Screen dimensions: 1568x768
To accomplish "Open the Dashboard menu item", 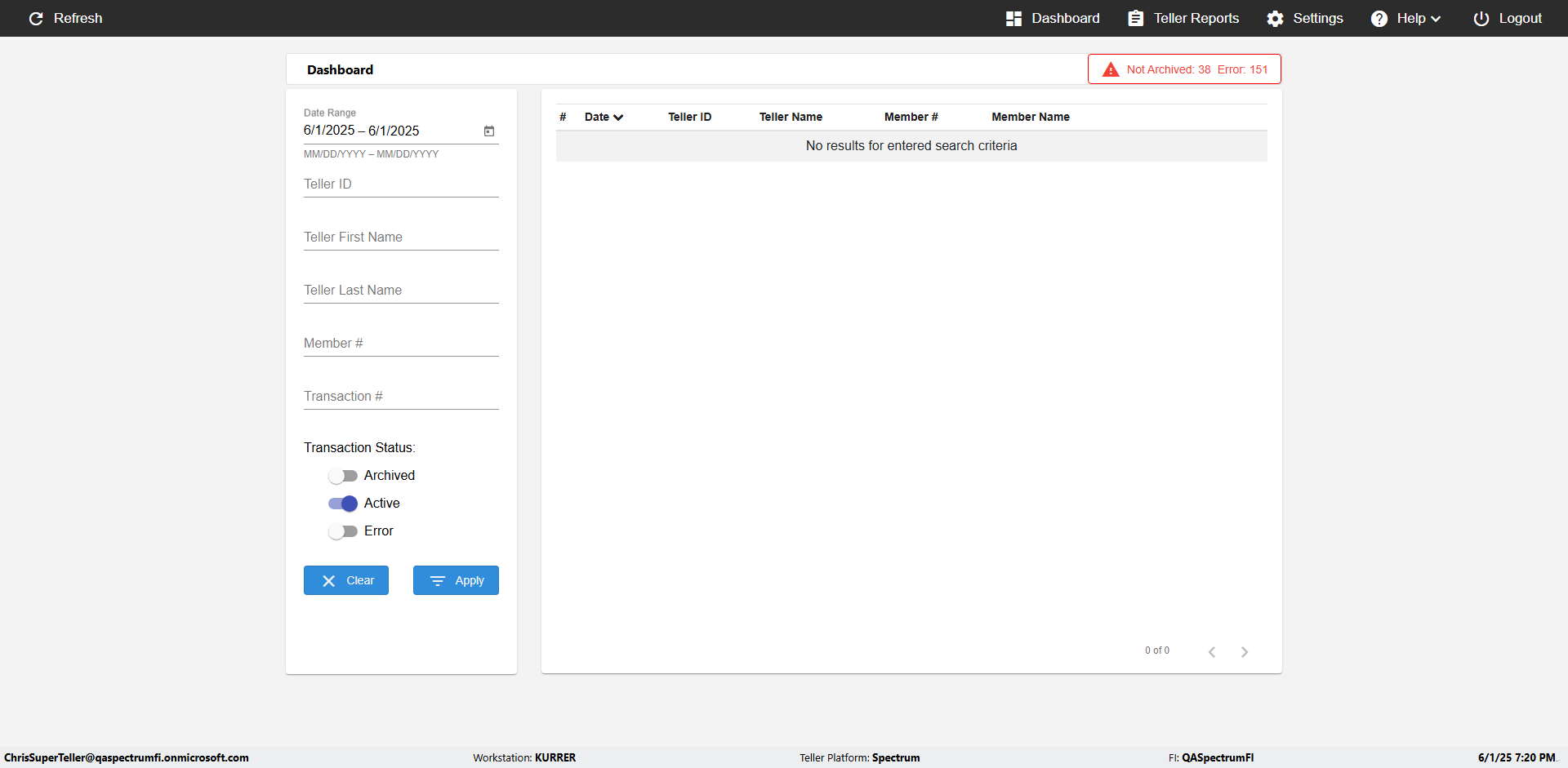I will [1053, 18].
